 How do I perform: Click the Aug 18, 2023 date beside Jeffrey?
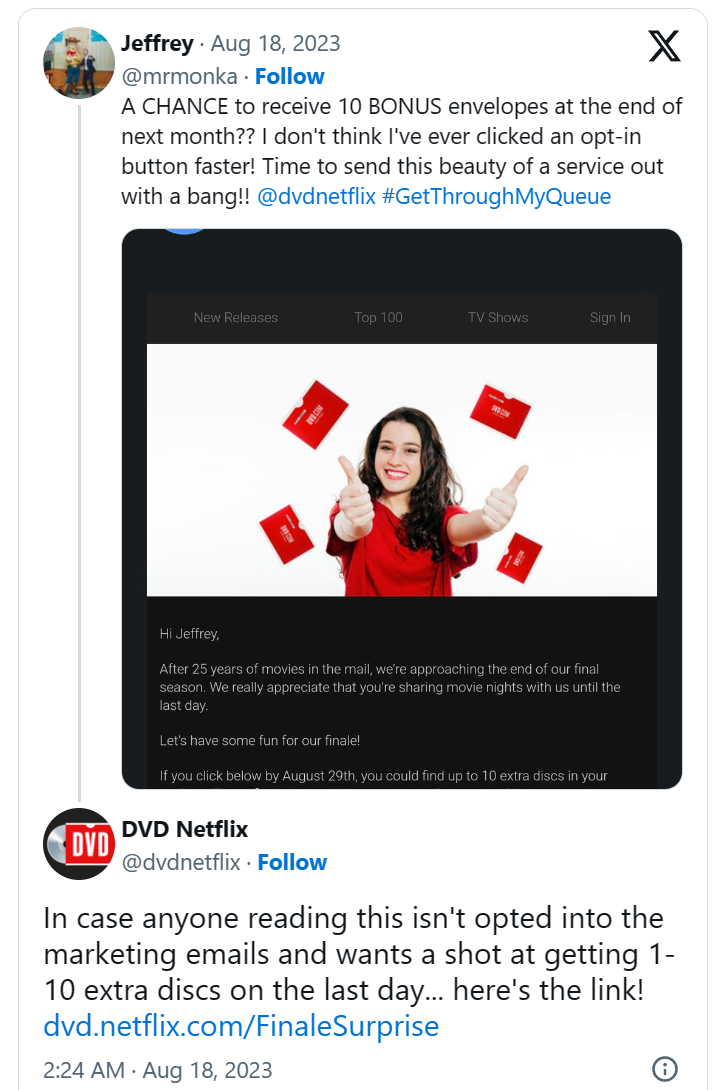point(276,44)
